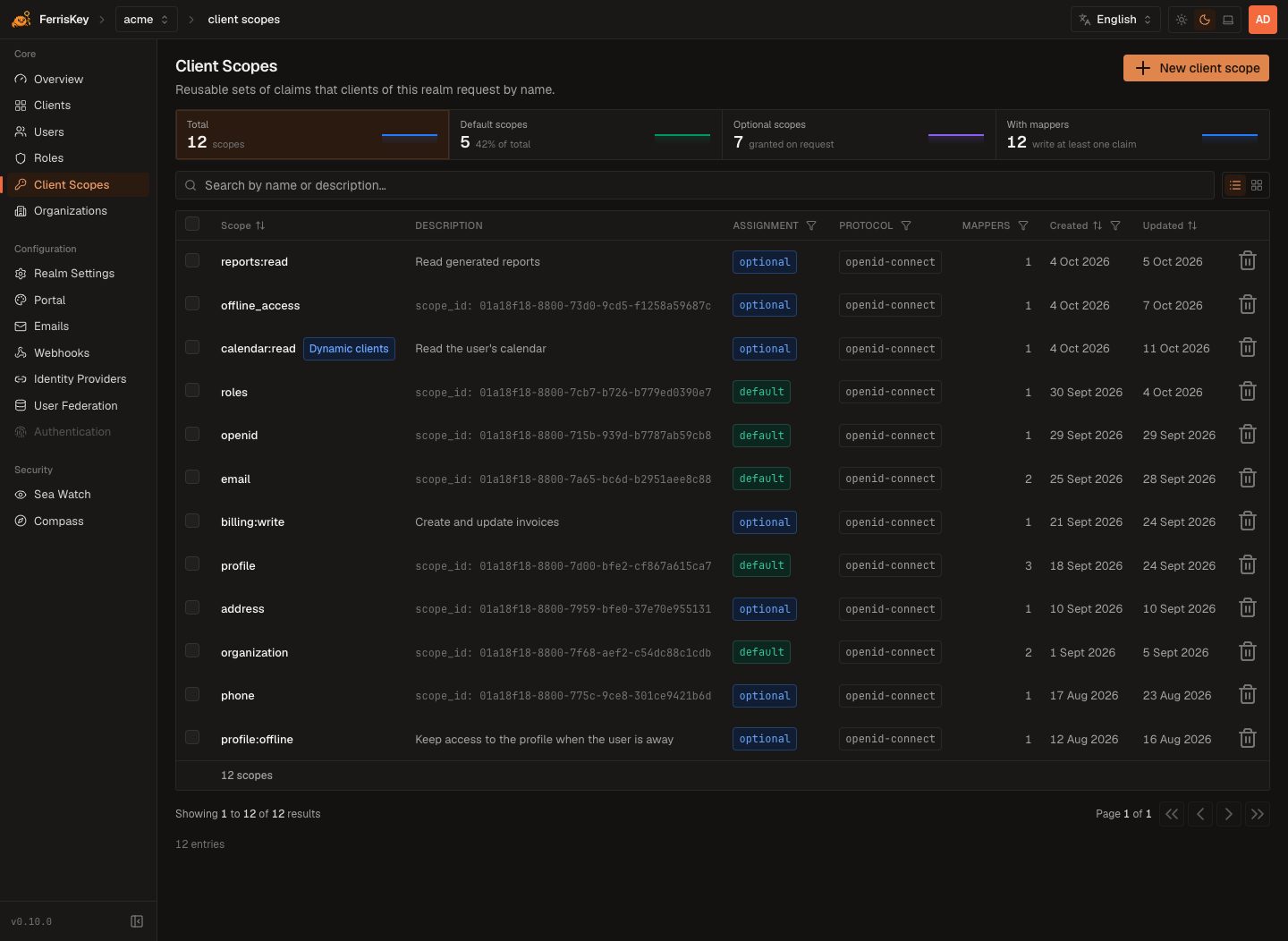Viewport: 1288px width, 941px height.
Task: Switch to list view layout
Action: point(1235,185)
